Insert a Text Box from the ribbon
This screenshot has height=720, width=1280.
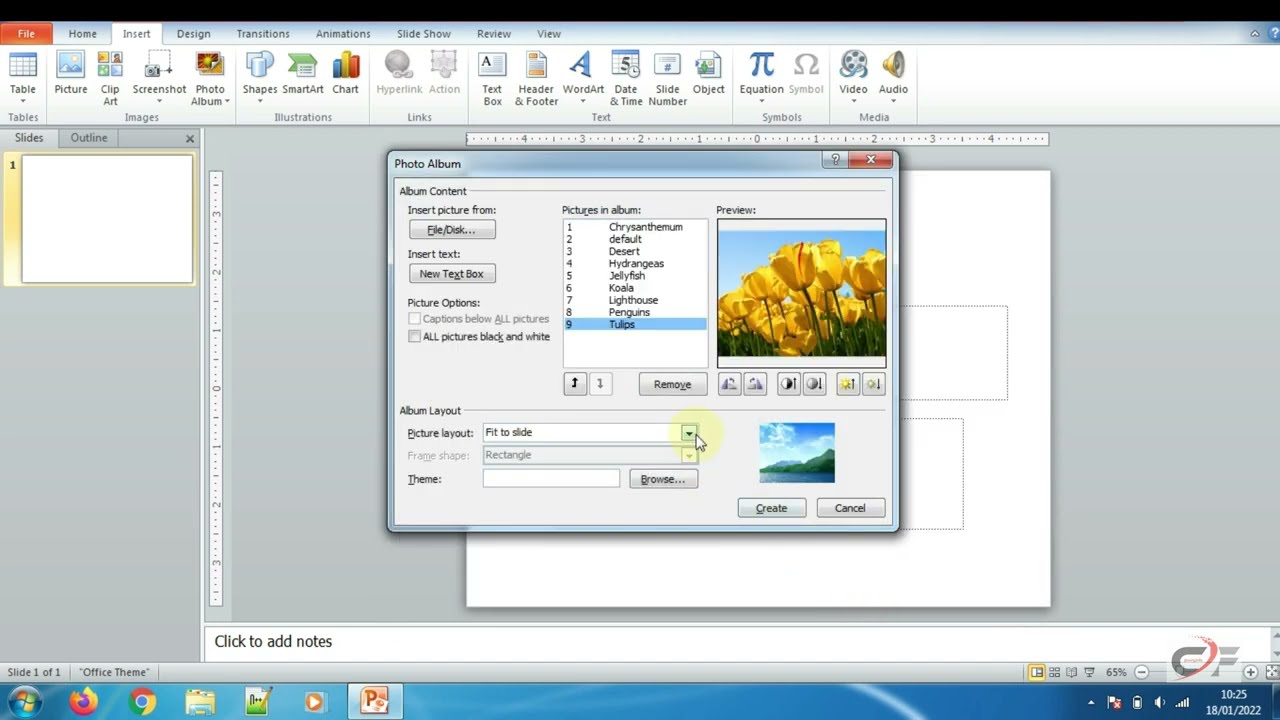click(492, 78)
